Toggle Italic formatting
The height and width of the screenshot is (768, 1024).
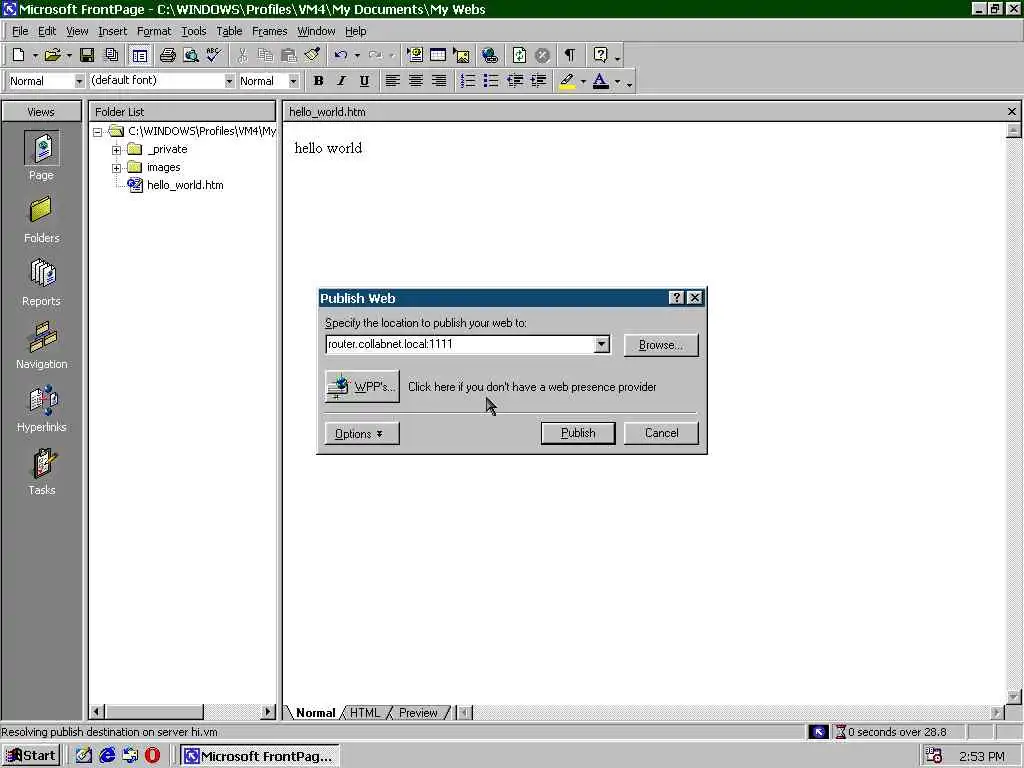point(341,81)
